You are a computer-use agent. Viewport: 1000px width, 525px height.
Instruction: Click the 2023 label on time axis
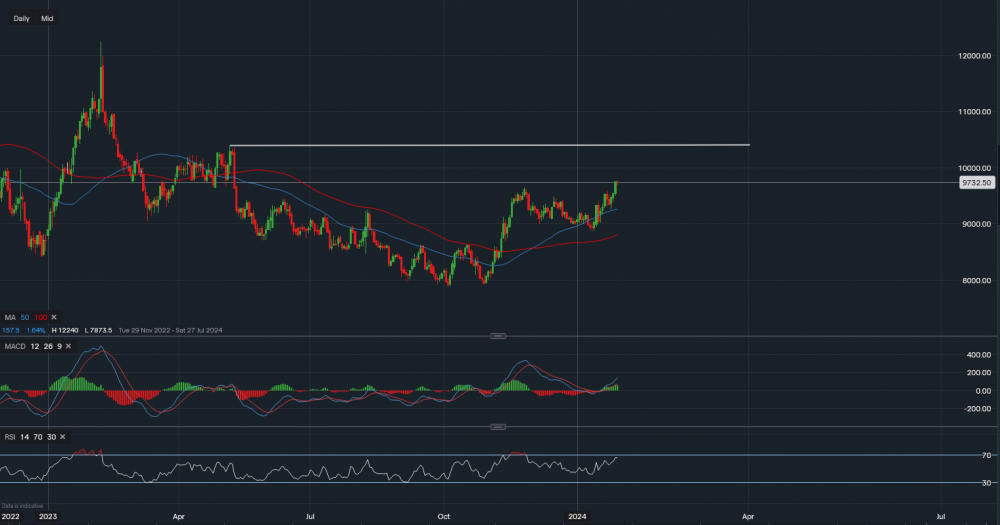click(x=48, y=517)
